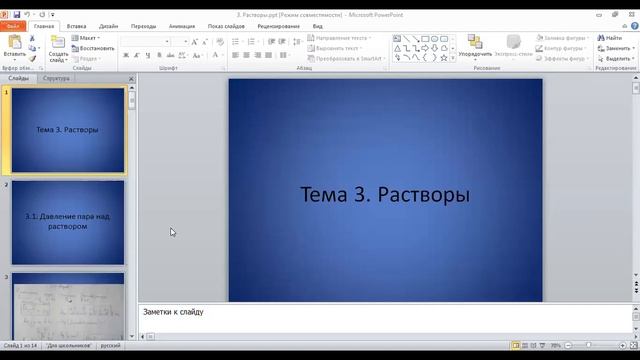Image resolution: width=640 pixels, height=360 pixels.
Task: Increase list indent level
Action: 282,42
